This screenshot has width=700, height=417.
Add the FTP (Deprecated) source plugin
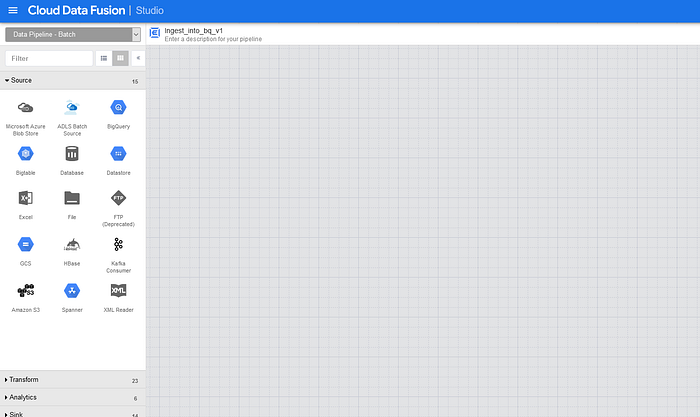pos(118,208)
